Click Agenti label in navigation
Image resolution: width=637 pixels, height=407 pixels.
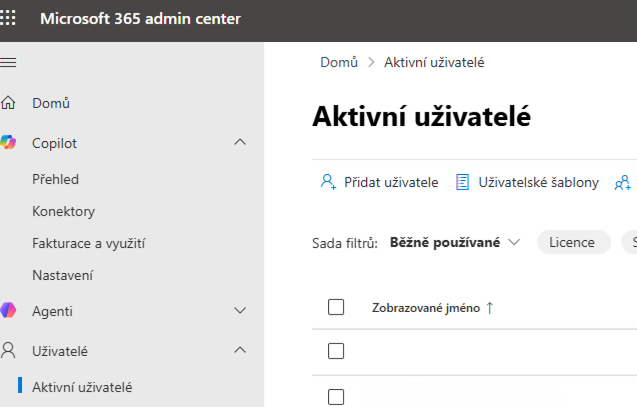(x=52, y=311)
